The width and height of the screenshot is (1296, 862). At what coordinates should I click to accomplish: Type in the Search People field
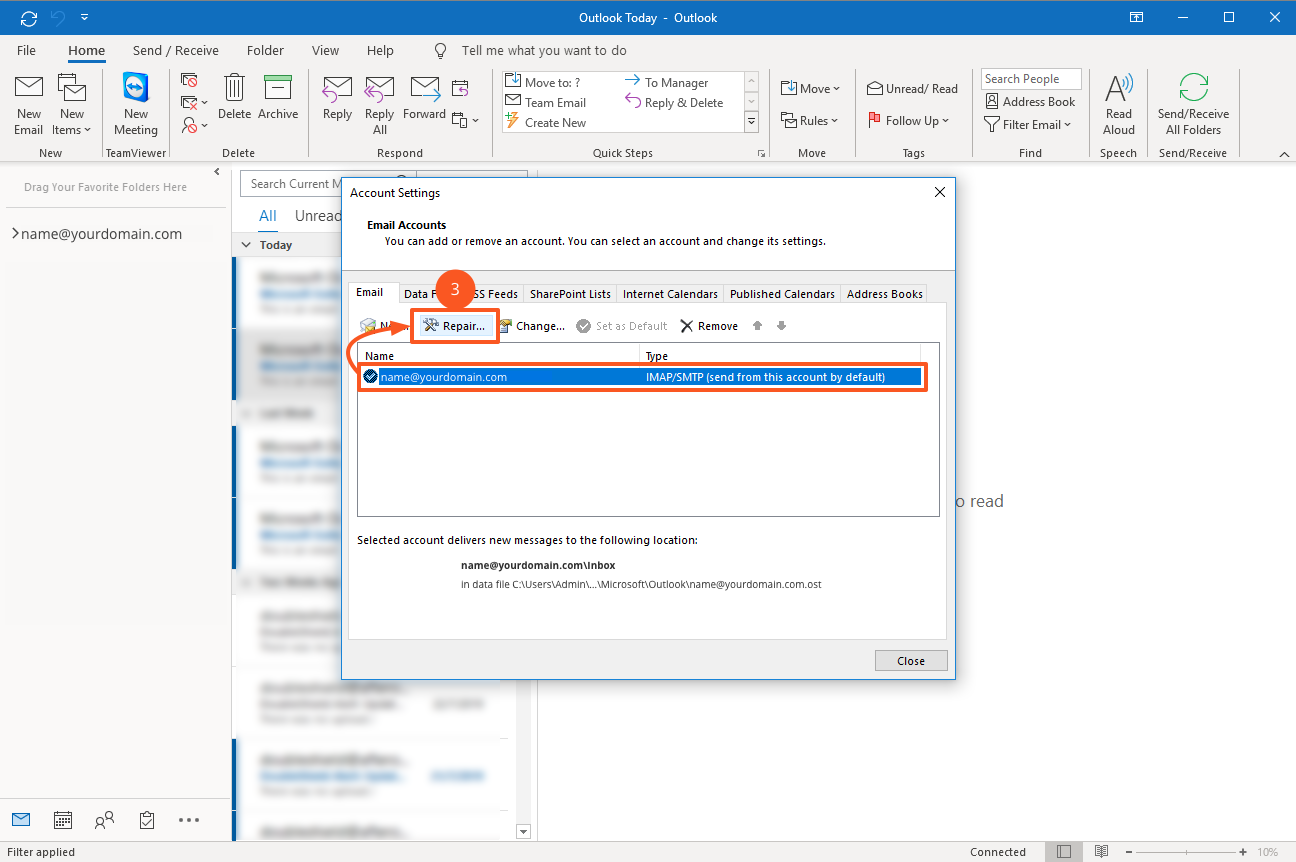click(1030, 79)
